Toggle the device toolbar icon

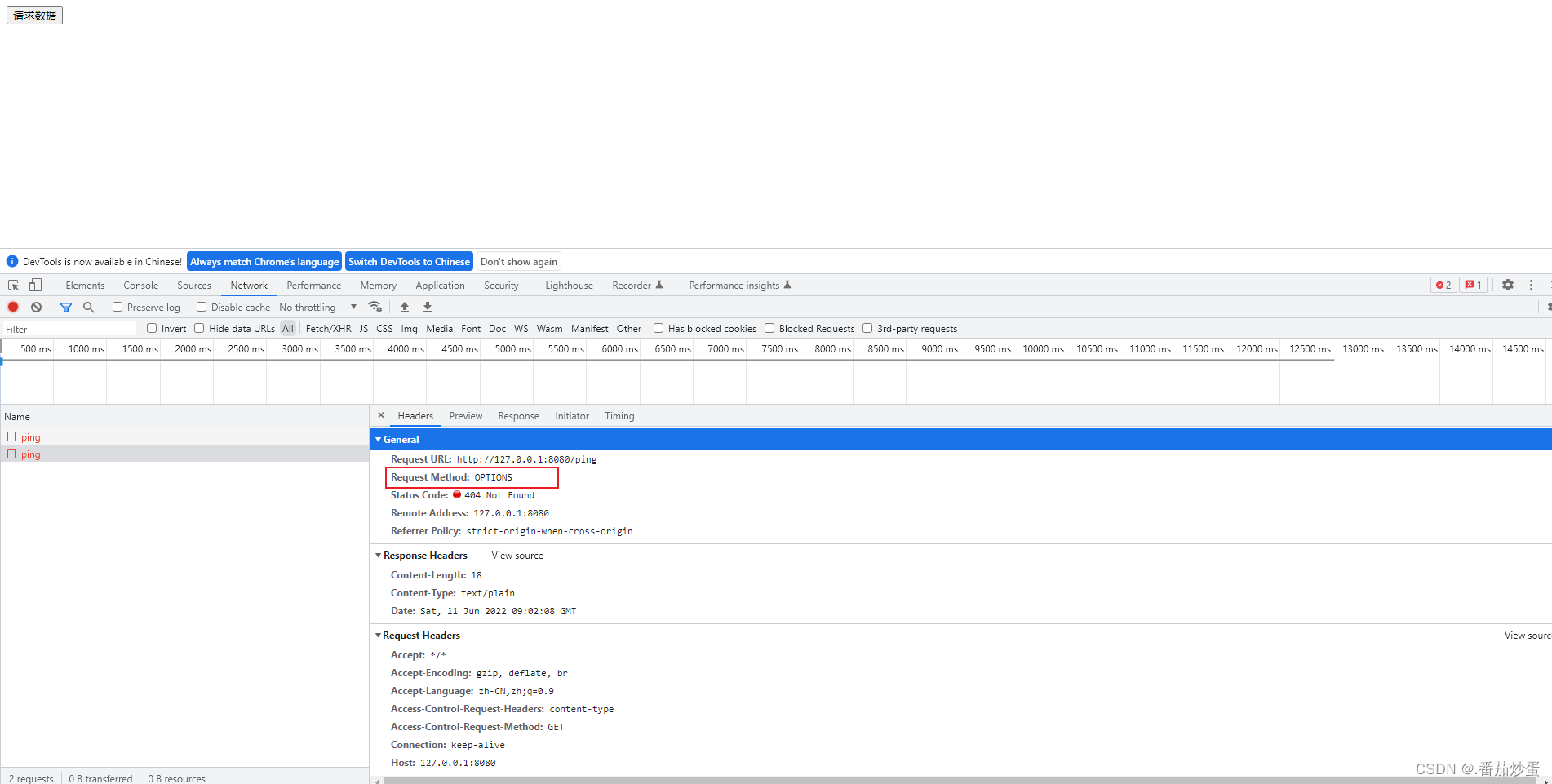click(x=35, y=285)
